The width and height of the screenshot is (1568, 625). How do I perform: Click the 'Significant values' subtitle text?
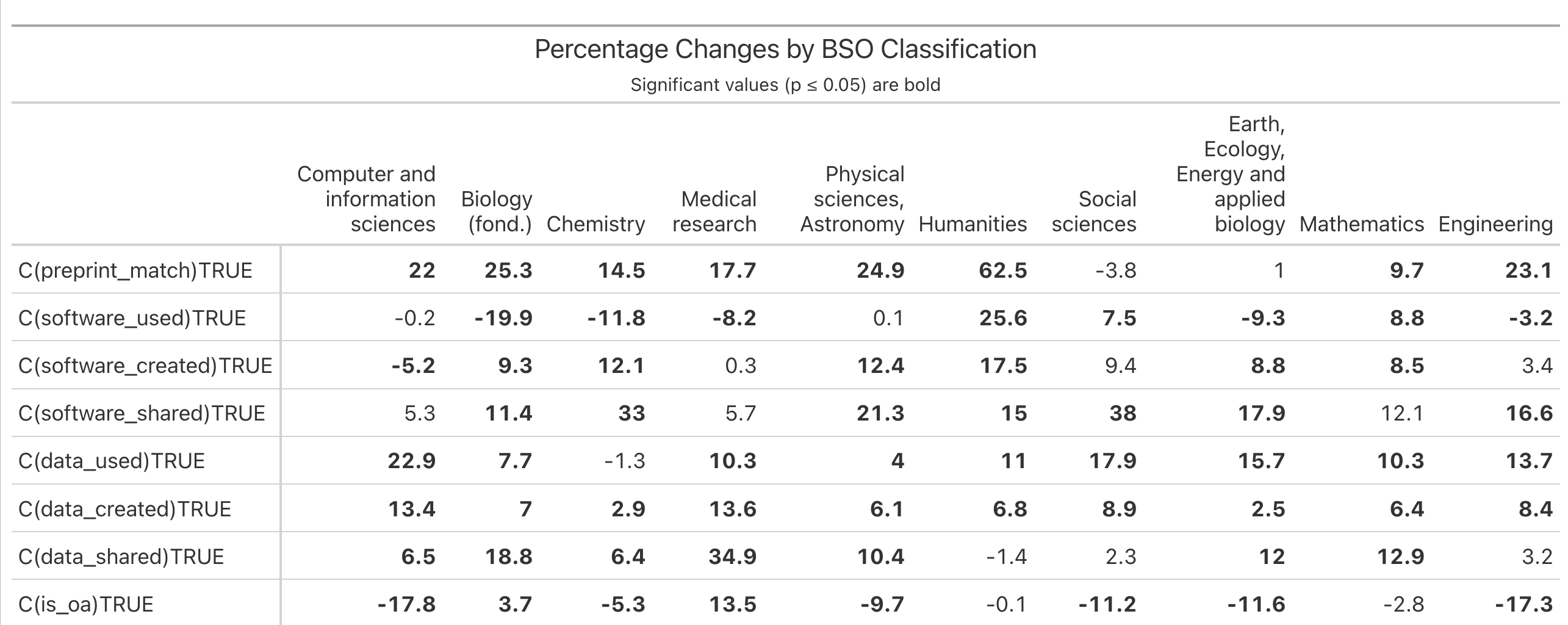click(x=785, y=85)
